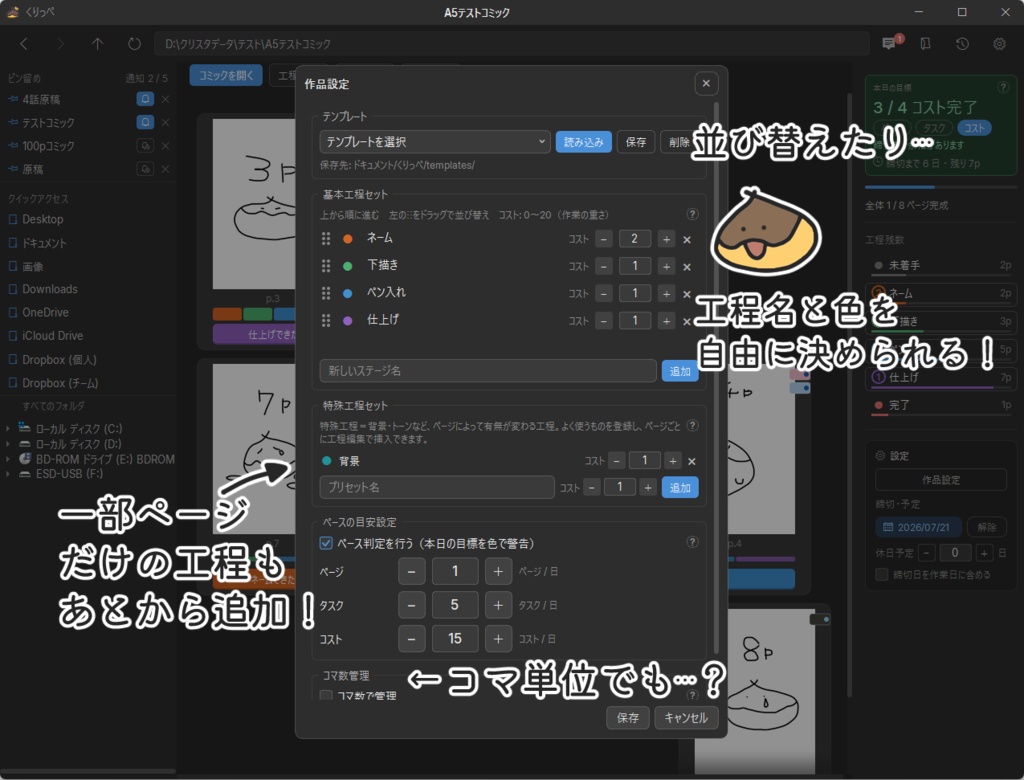Screen dimensions: 1024x780
Task: Increase 背景 cost with plus button
Action: 673,461
